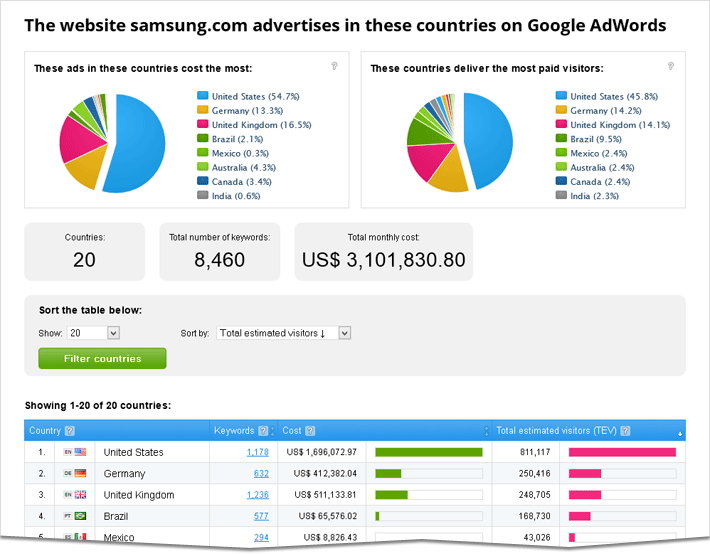Click the gray India swatch in visitors legend
The image size is (710, 554).
click(x=561, y=195)
